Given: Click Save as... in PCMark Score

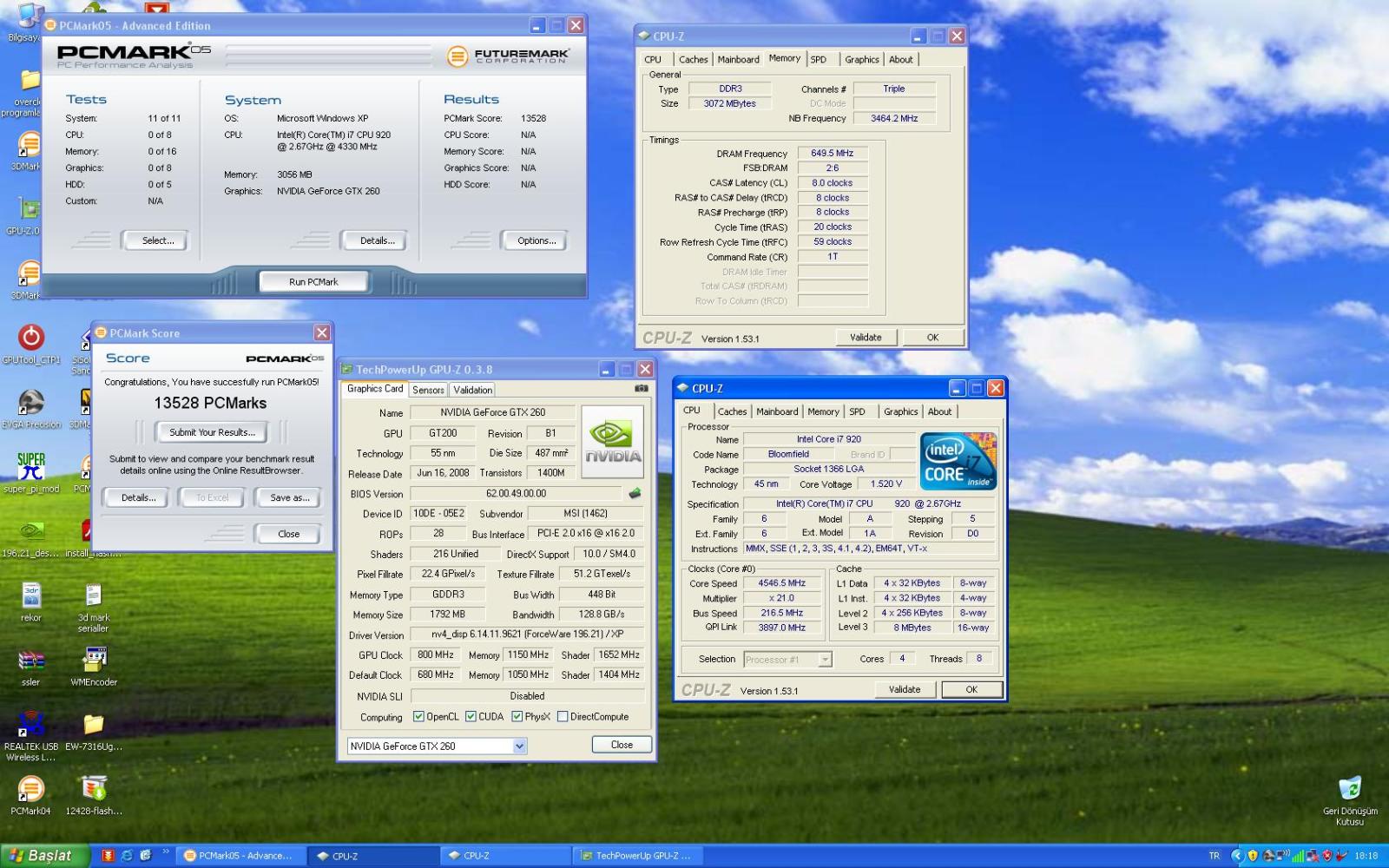Looking at the screenshot, I should [289, 498].
